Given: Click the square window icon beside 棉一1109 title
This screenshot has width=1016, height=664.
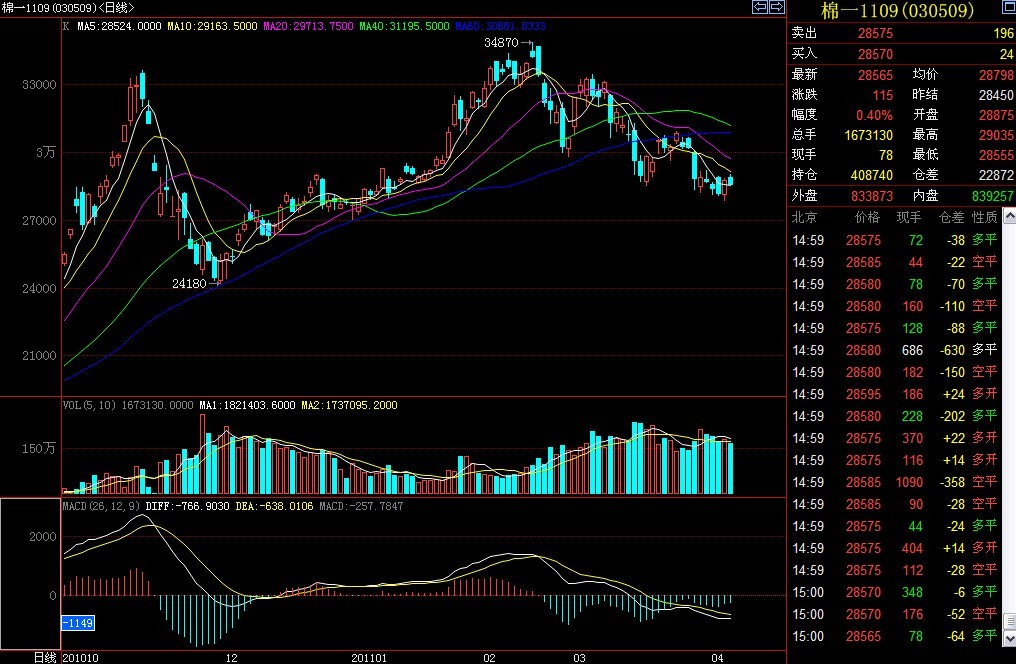Looking at the screenshot, I should [x=1007, y=10].
